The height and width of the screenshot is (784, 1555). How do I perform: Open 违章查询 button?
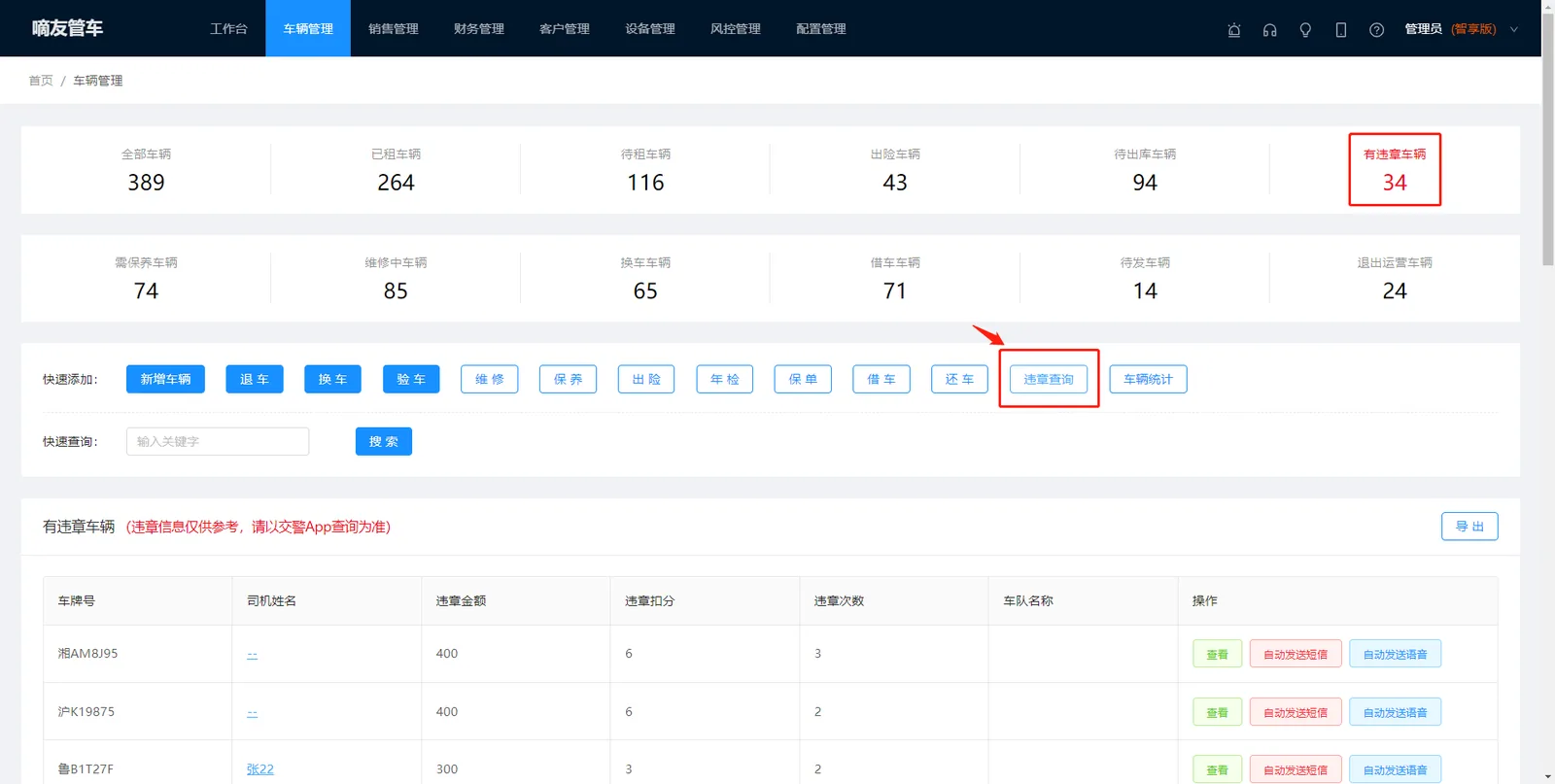point(1049,379)
